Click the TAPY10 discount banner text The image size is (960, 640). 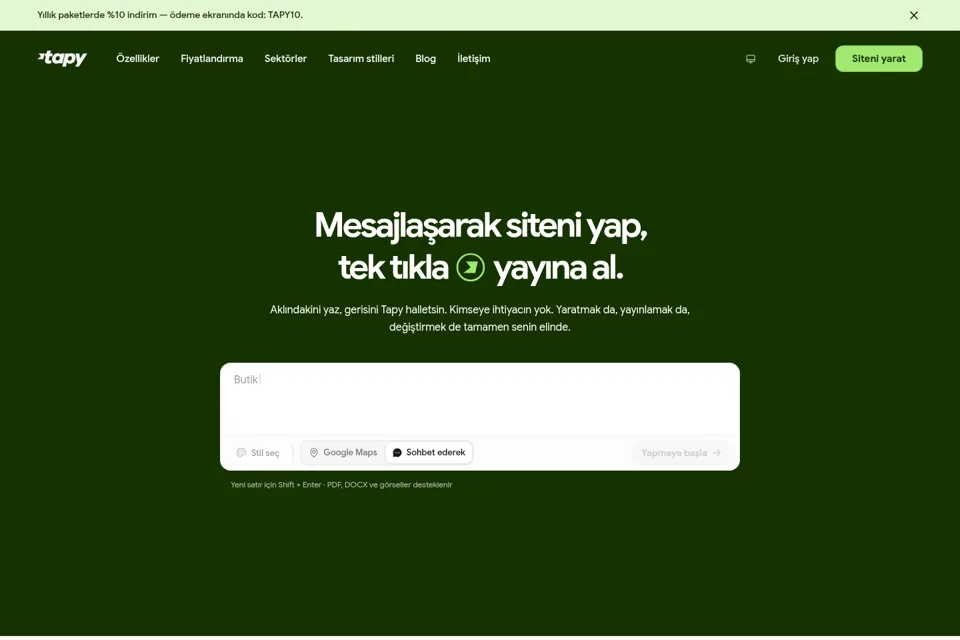[x=170, y=15]
